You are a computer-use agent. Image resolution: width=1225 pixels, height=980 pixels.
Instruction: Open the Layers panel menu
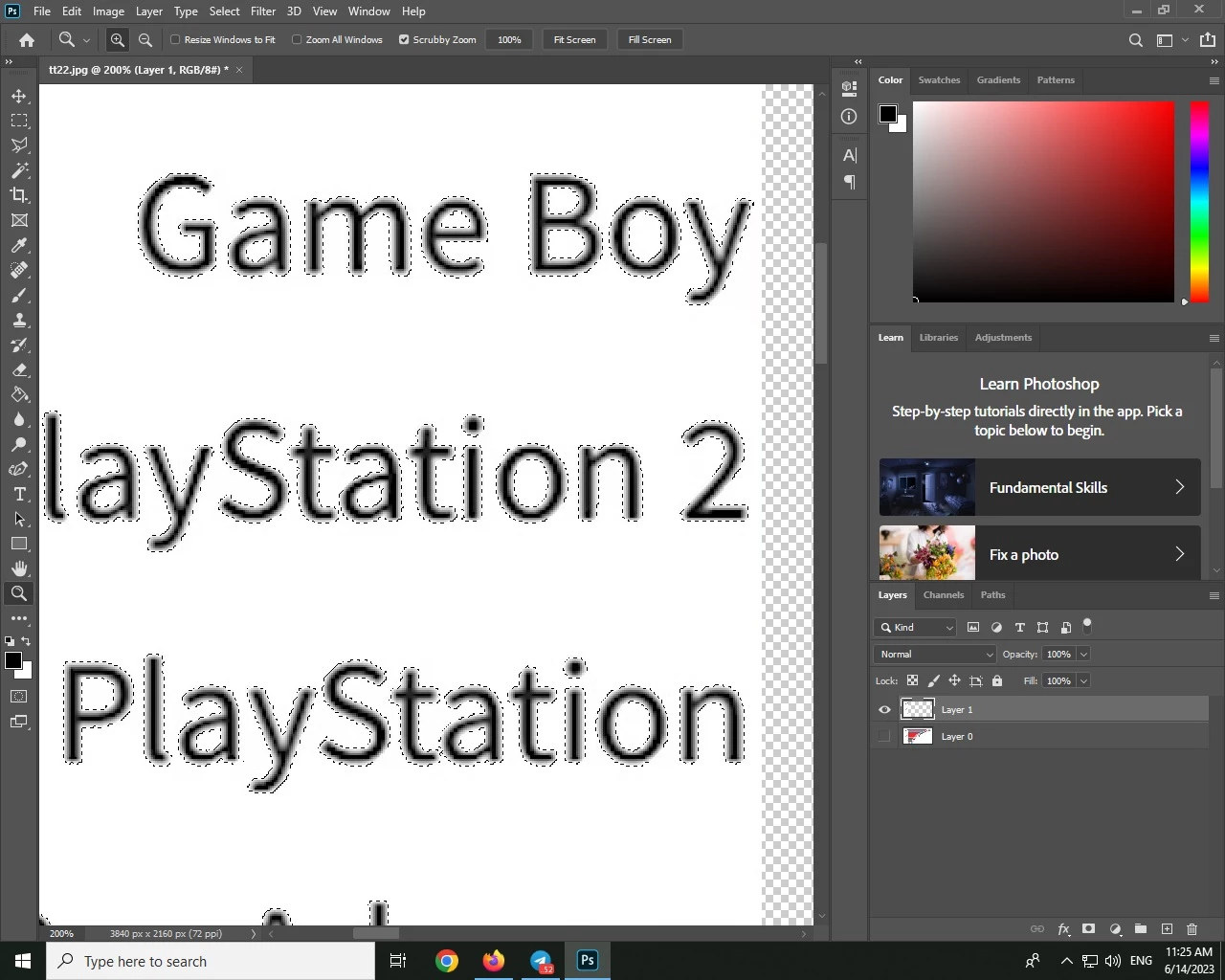1214,595
